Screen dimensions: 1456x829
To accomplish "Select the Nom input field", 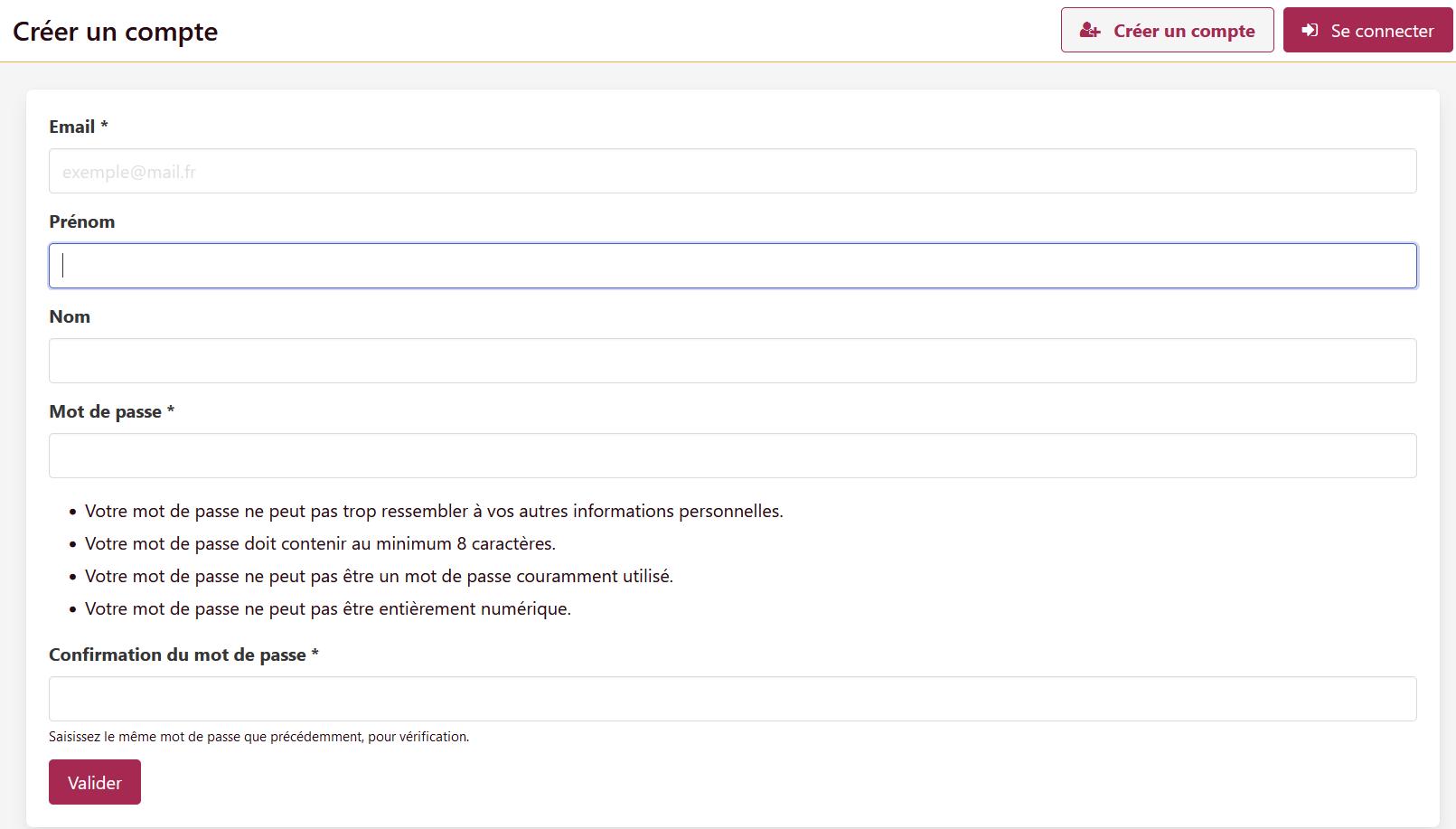I will (x=732, y=361).
